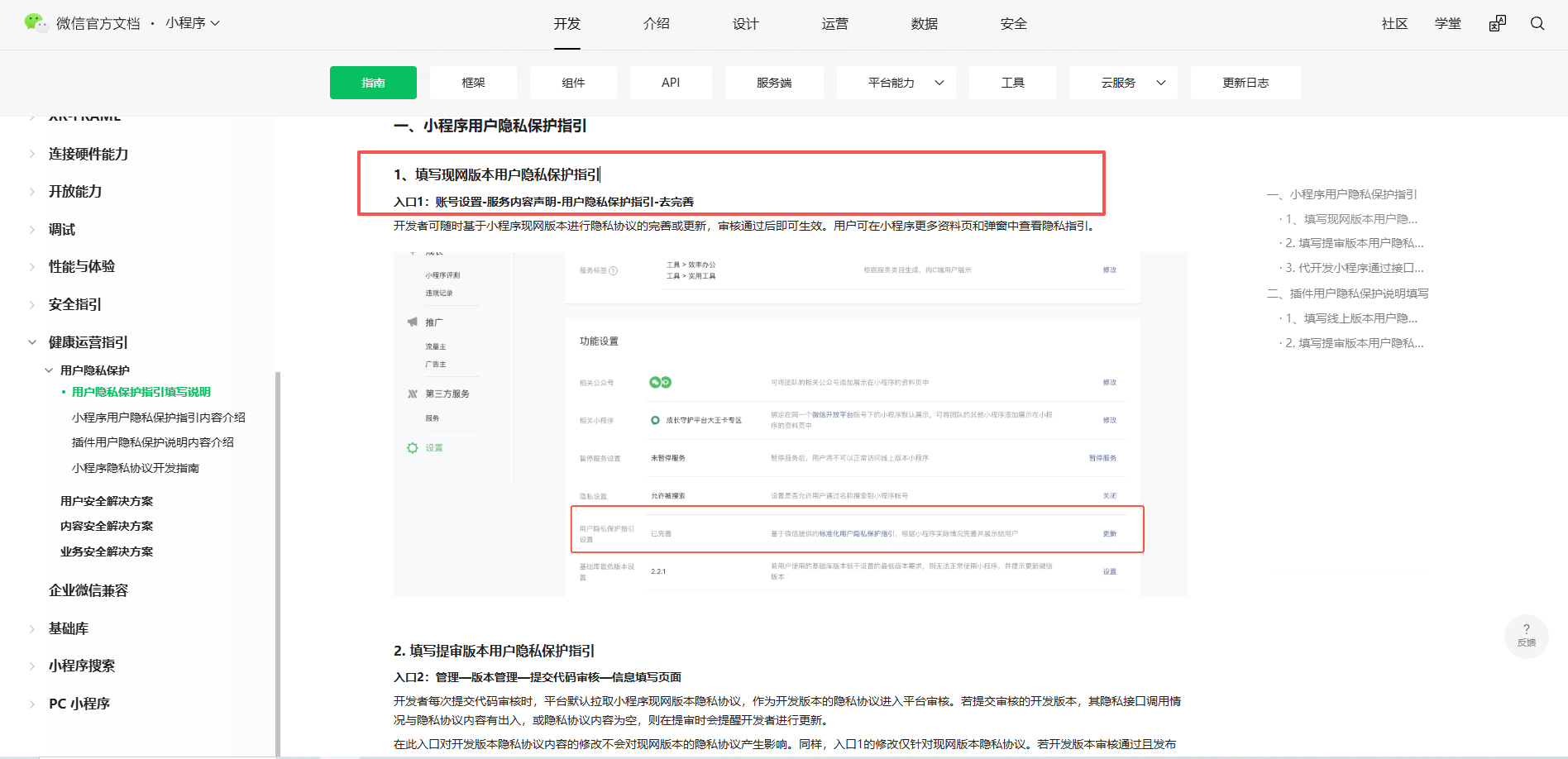Select the 框架 button
Screen dimensions: 1568x759
[474, 83]
